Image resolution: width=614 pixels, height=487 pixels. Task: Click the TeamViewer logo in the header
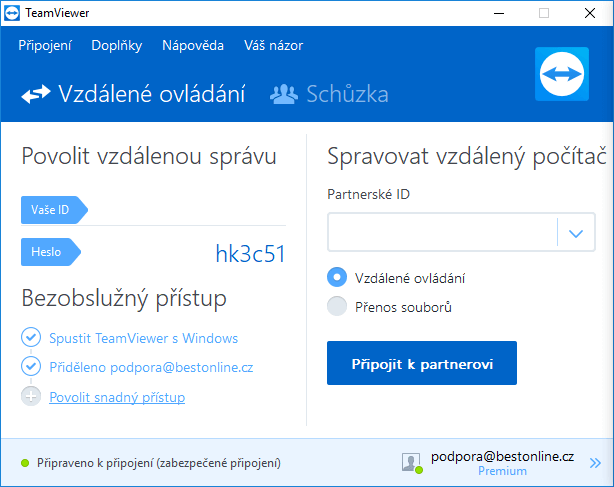click(562, 74)
